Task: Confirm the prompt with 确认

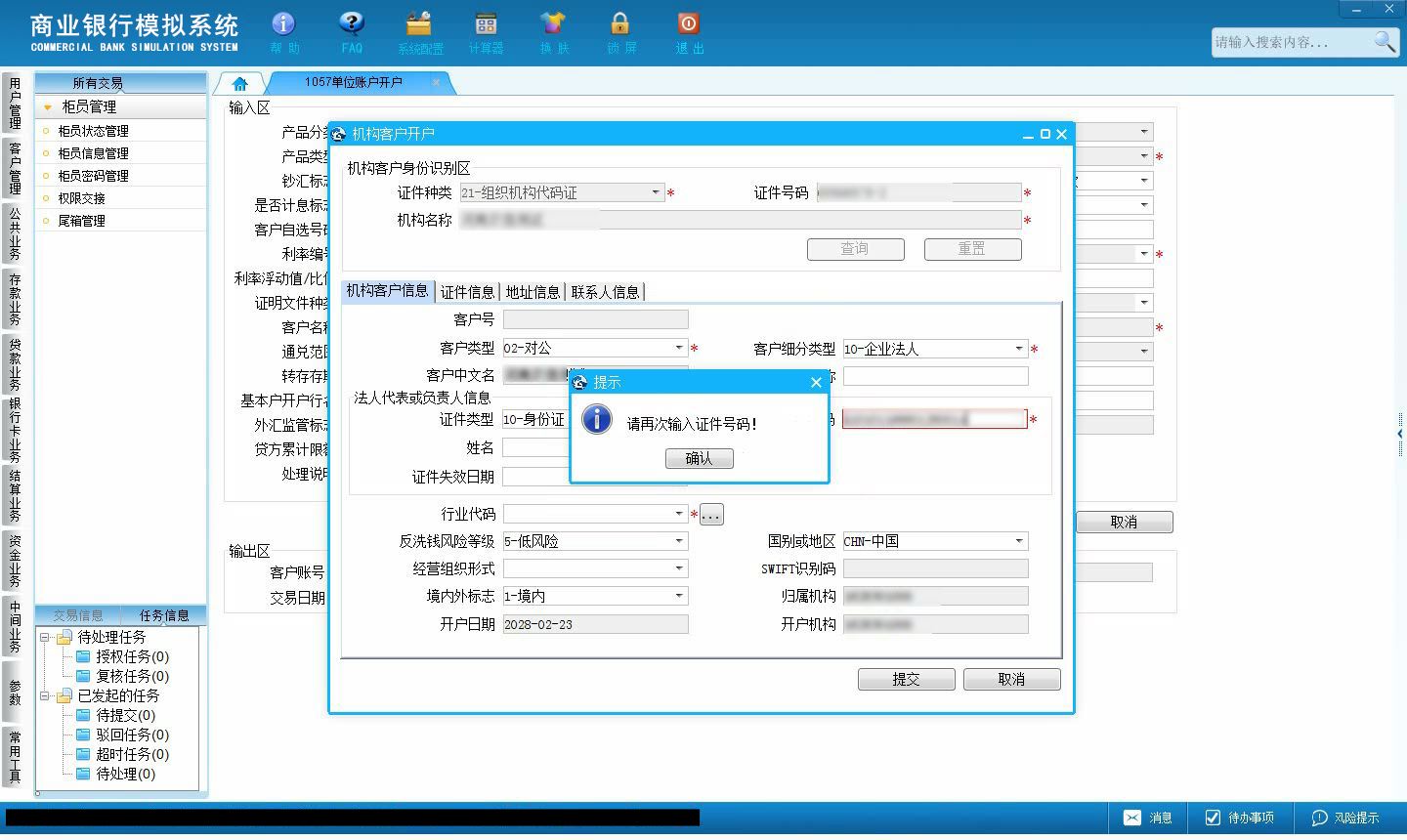Action: click(x=700, y=458)
